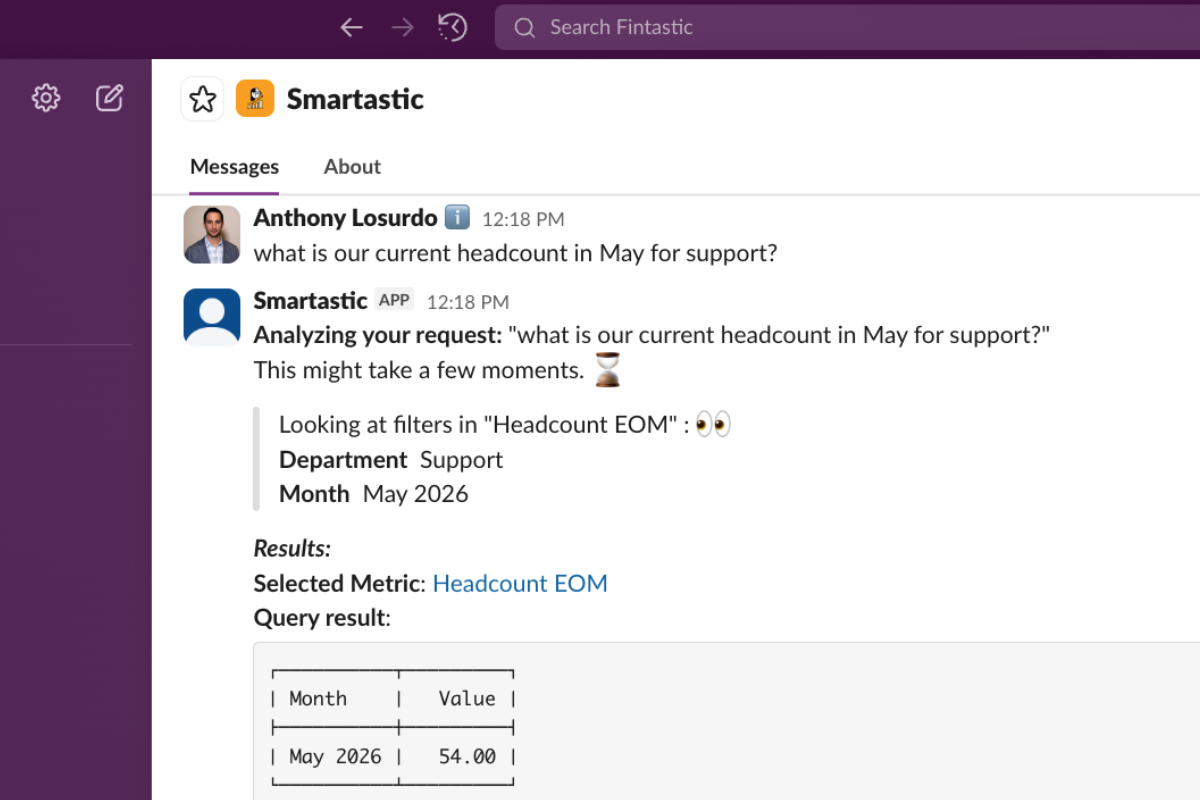Click the info icon beside Anthony Losurdo's name

pos(456,217)
